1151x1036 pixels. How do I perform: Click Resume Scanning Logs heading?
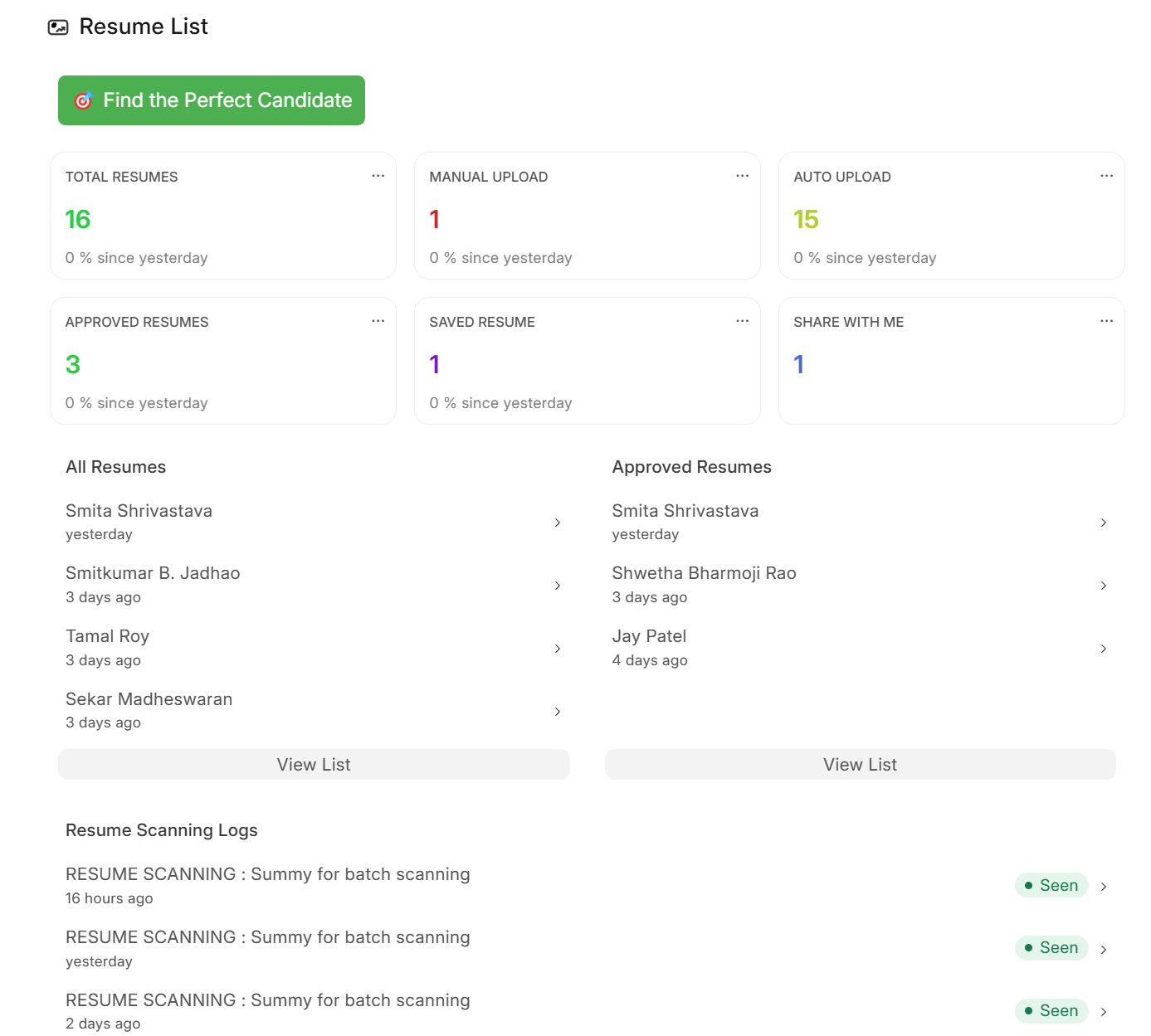pos(162,830)
